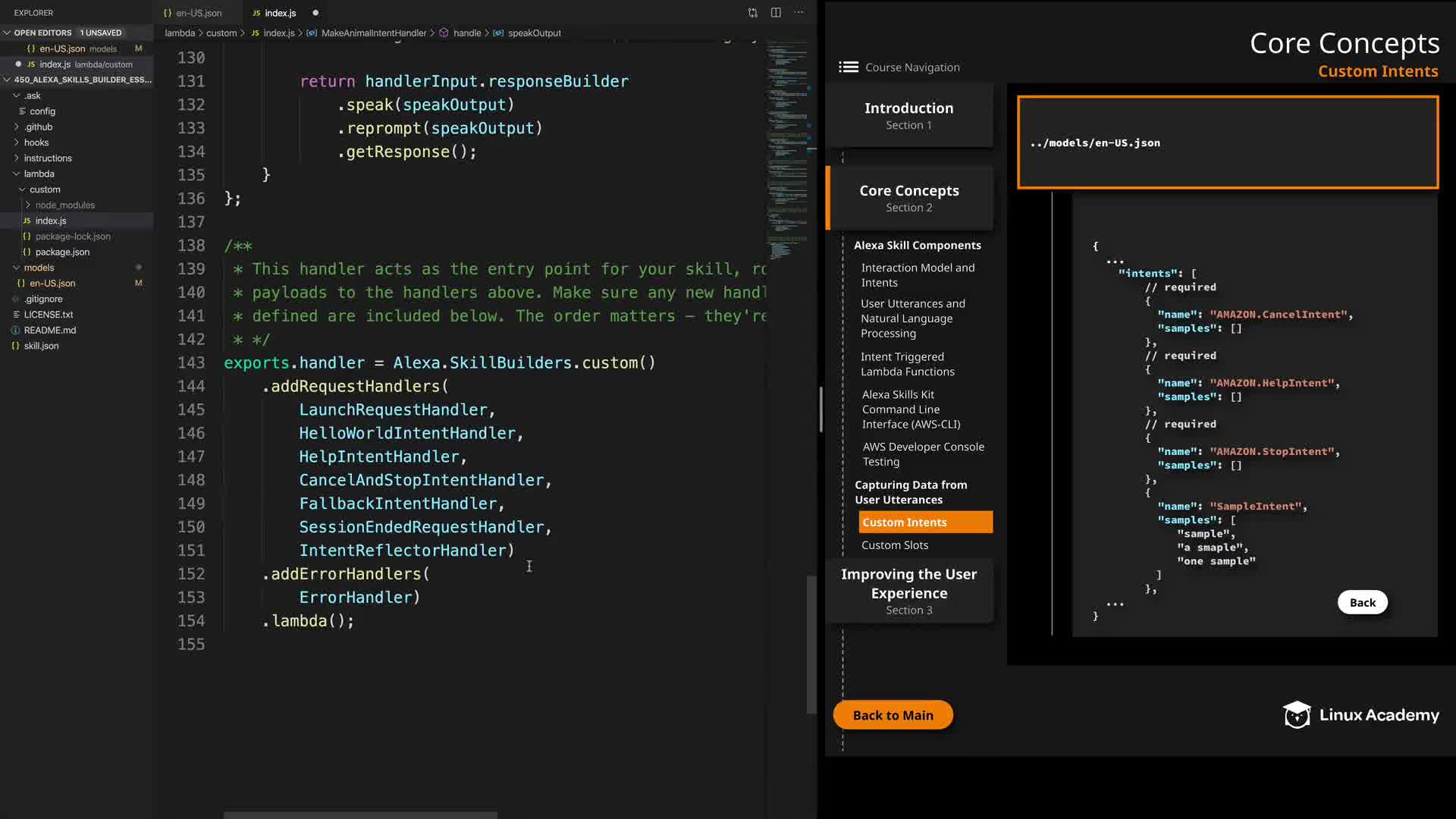Click the editor vertical scrollbar thumb

pyautogui.click(x=811, y=645)
